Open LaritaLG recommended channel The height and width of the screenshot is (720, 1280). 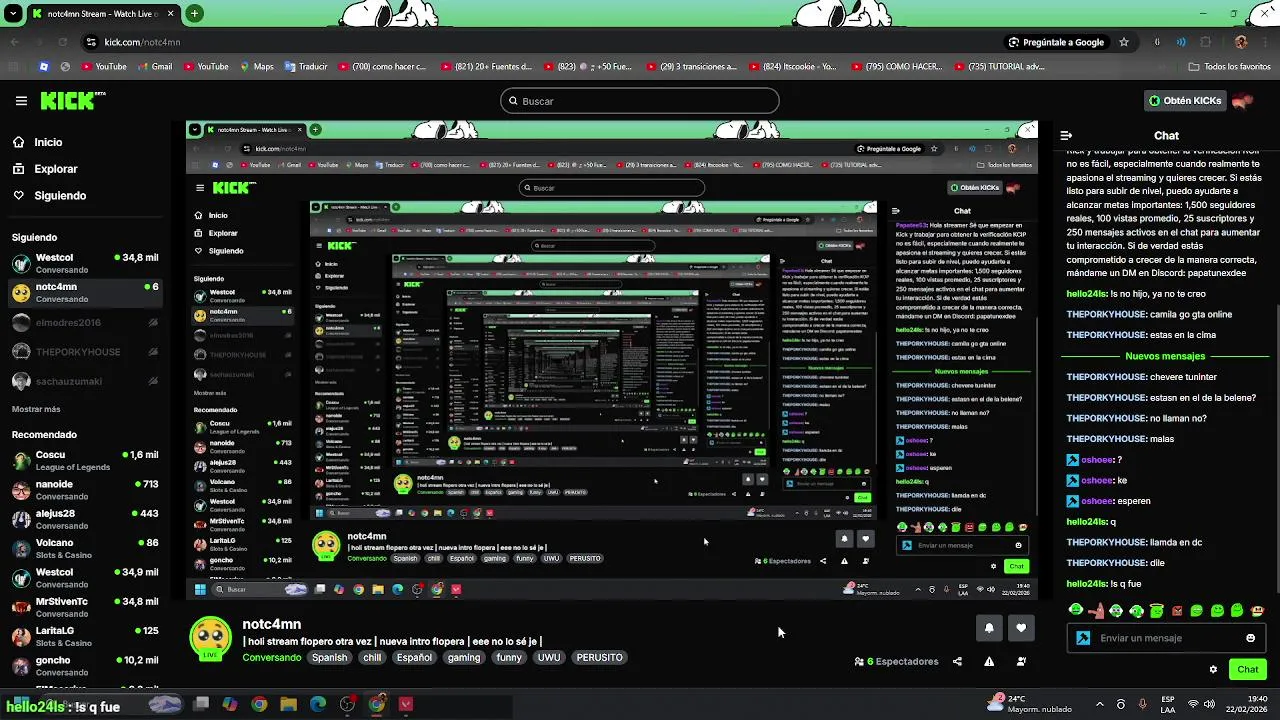pos(85,637)
